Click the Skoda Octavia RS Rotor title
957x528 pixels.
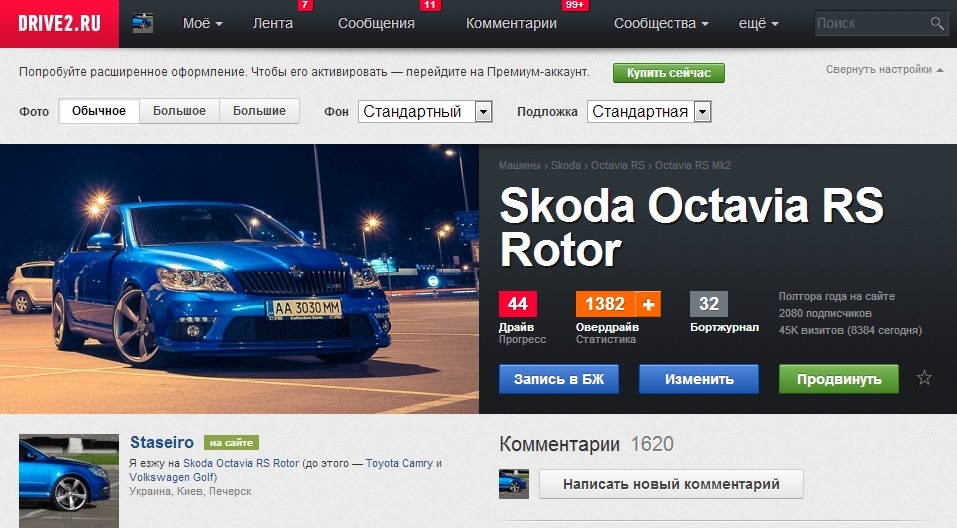692,227
